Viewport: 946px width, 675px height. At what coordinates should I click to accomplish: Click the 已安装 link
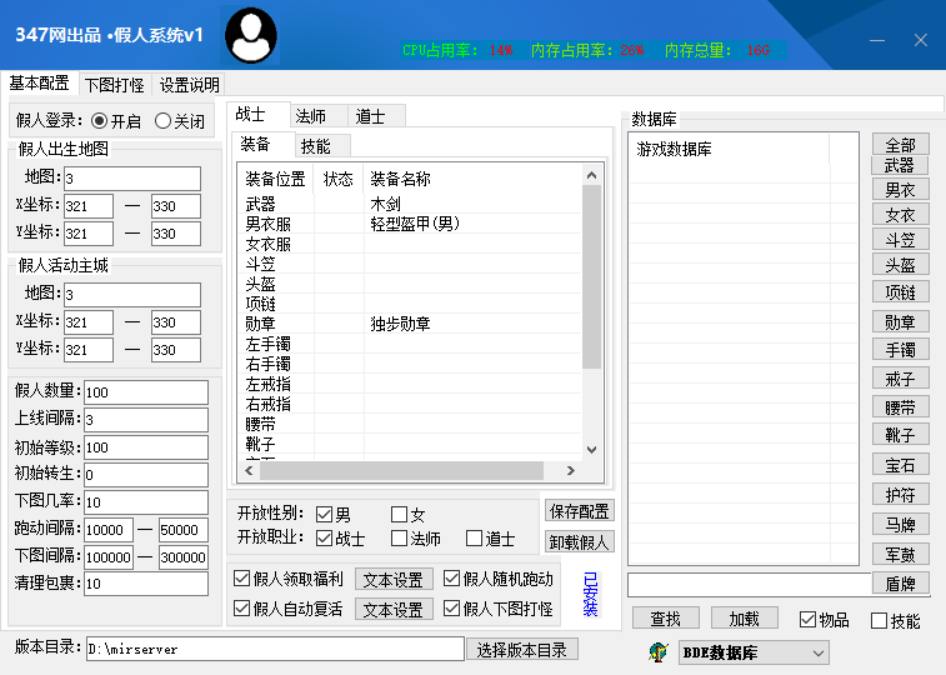pos(590,594)
